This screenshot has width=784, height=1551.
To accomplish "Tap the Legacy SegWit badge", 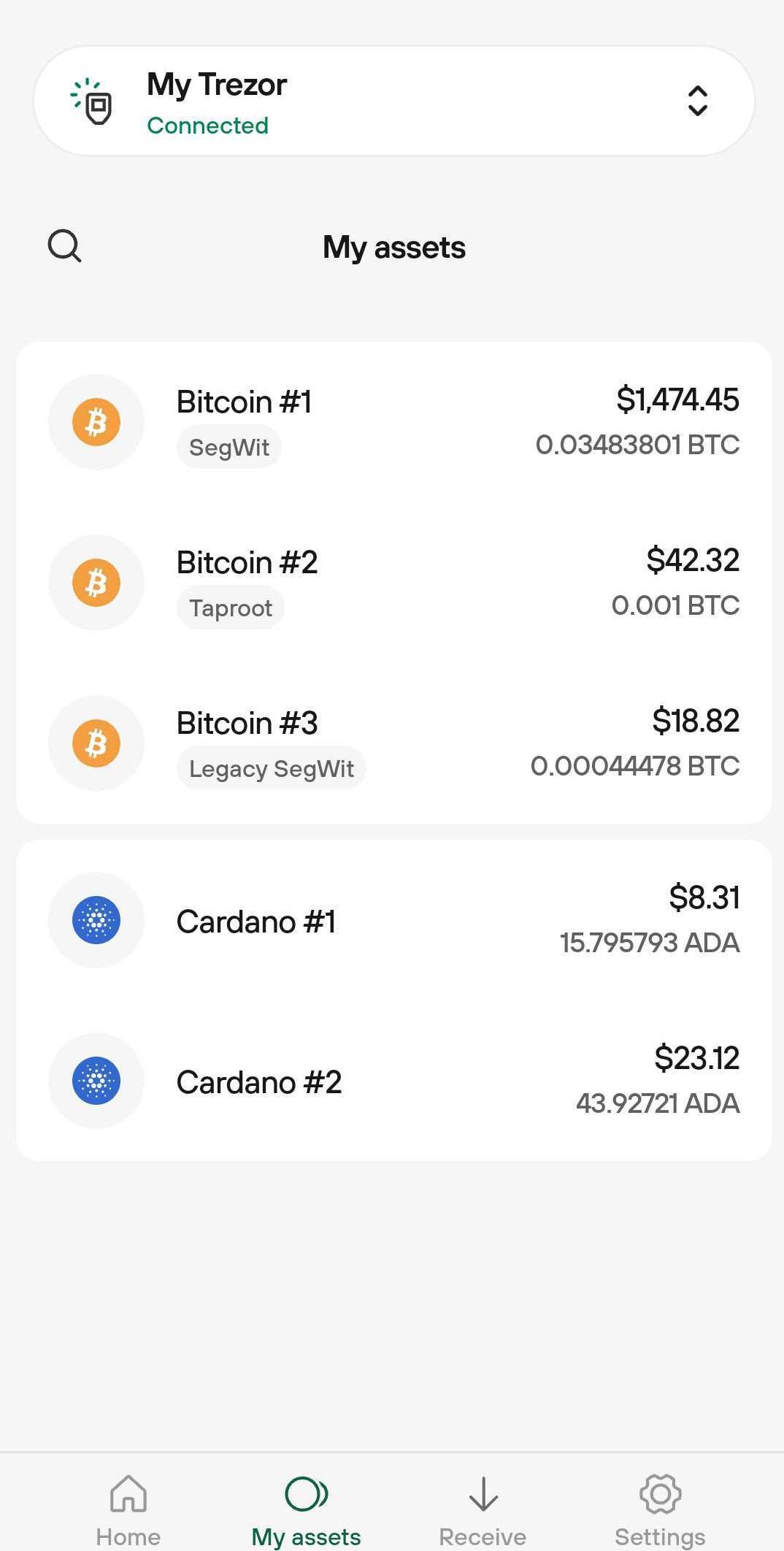I will tap(272, 768).
